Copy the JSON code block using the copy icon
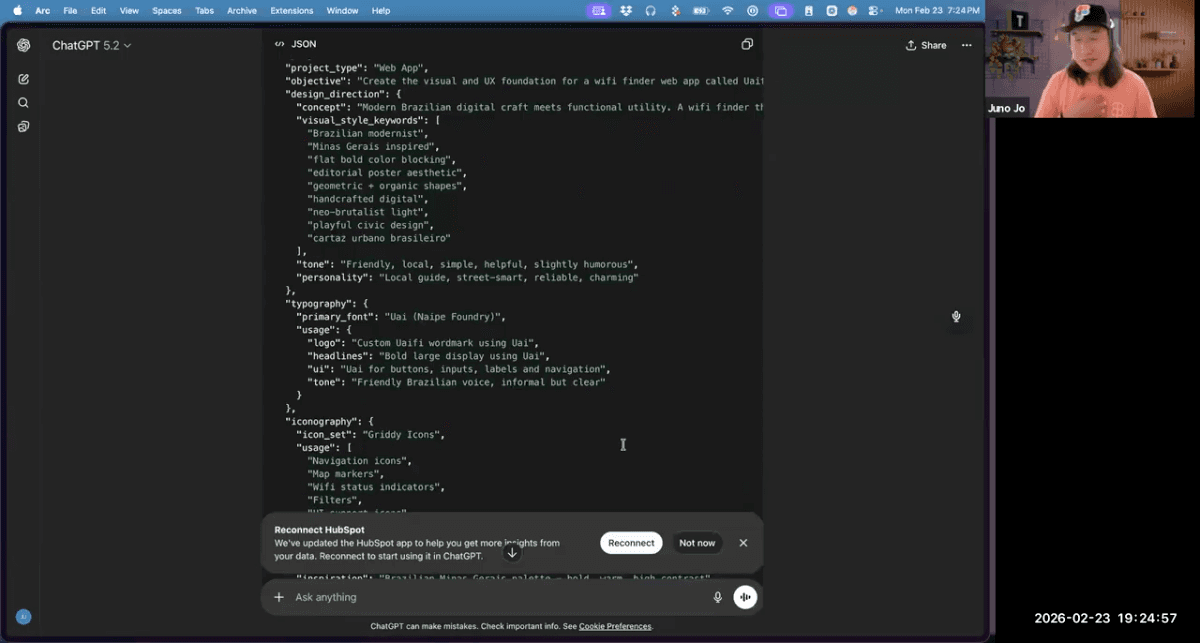Screen dimensions: 1200x644 pyautogui.click(x=746, y=44)
